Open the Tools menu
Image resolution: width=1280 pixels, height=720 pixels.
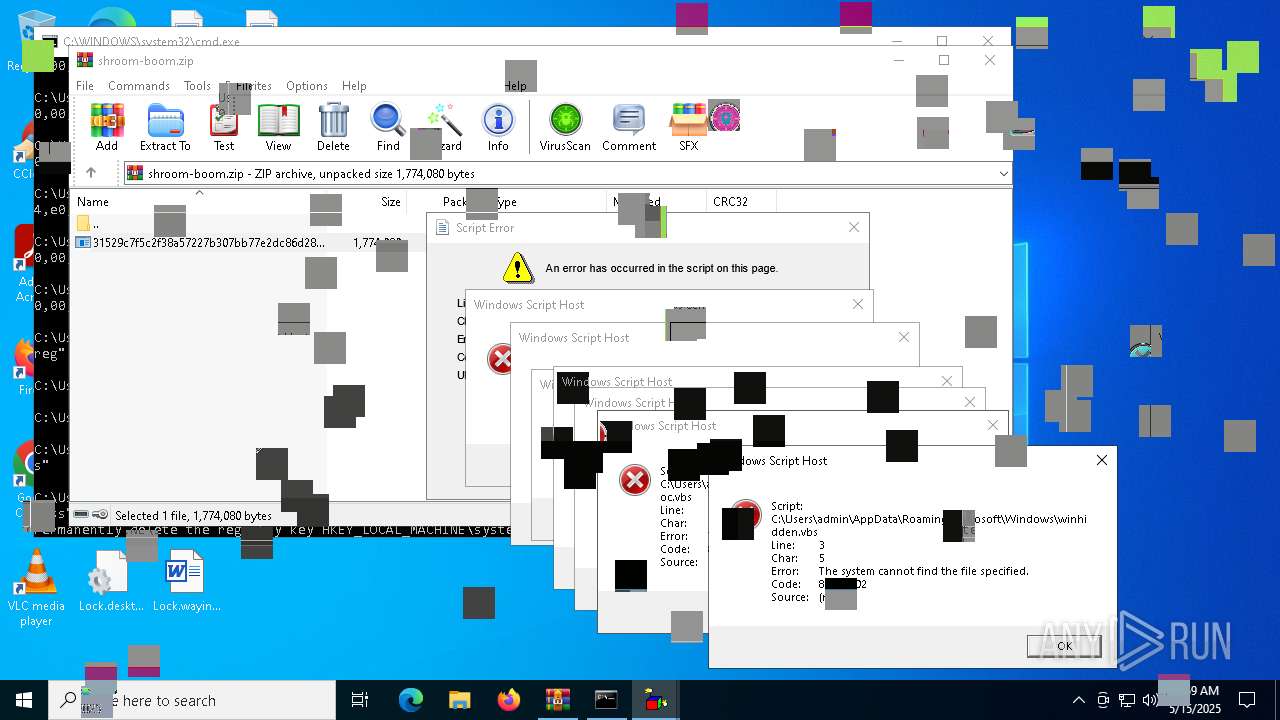pyautogui.click(x=197, y=86)
